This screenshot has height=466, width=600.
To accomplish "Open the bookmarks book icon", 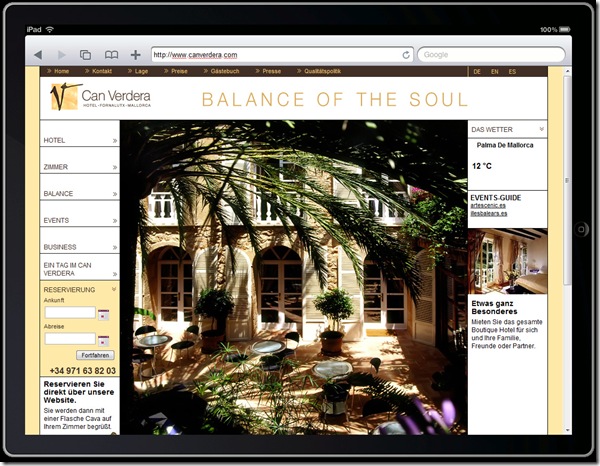I will pos(111,54).
